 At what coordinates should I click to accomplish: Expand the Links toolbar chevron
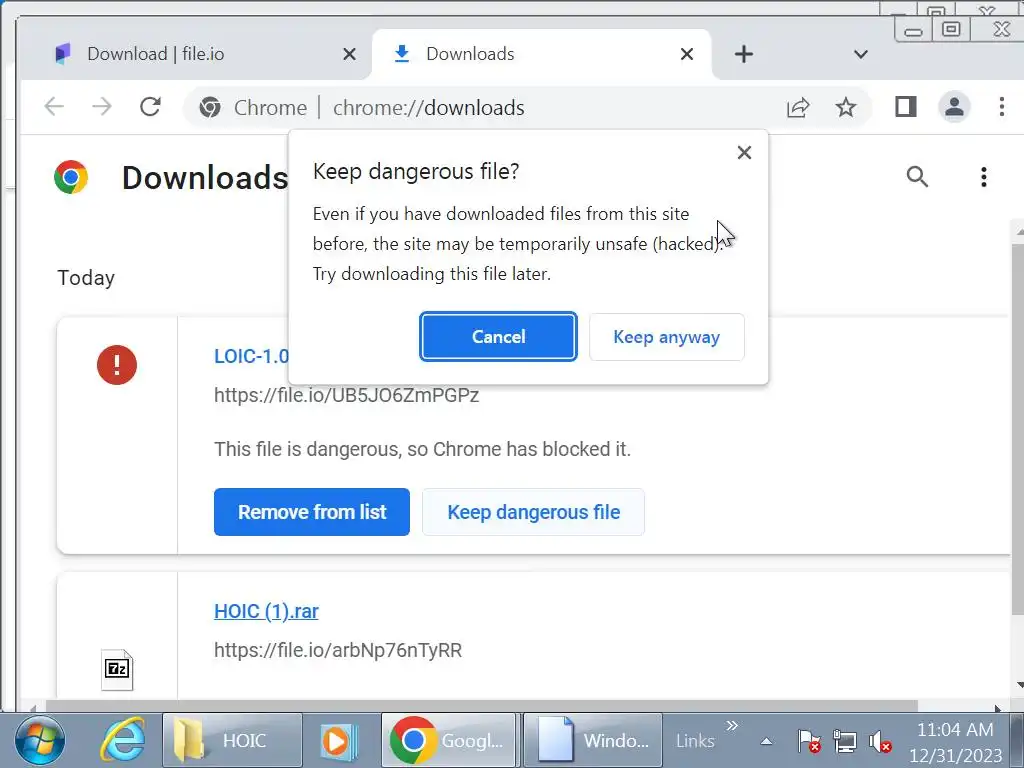coord(732,726)
